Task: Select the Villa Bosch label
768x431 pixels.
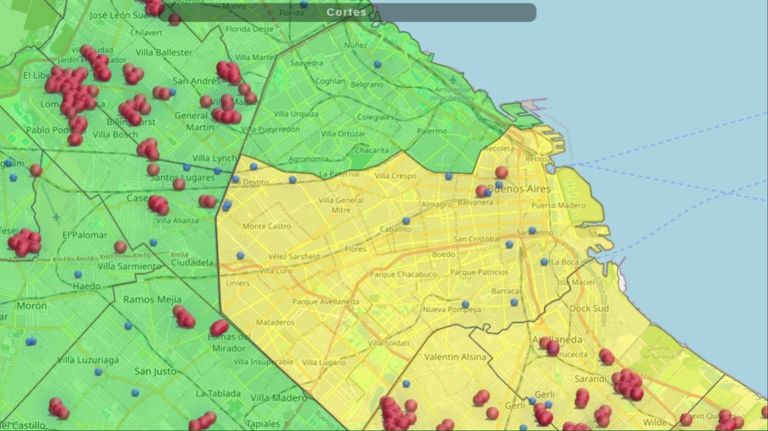Action: pos(115,134)
